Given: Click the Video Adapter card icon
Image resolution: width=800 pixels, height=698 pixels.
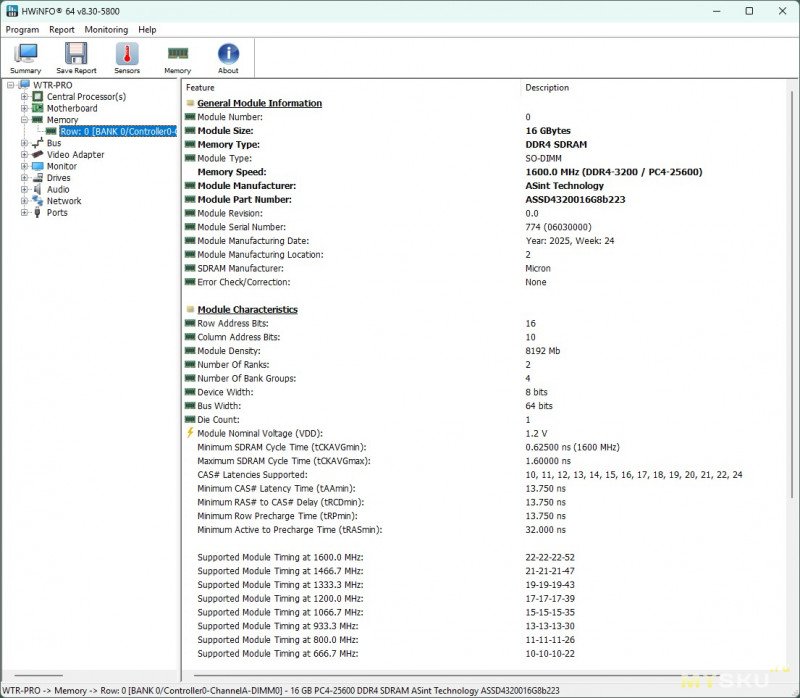Looking at the screenshot, I should 38,155.
